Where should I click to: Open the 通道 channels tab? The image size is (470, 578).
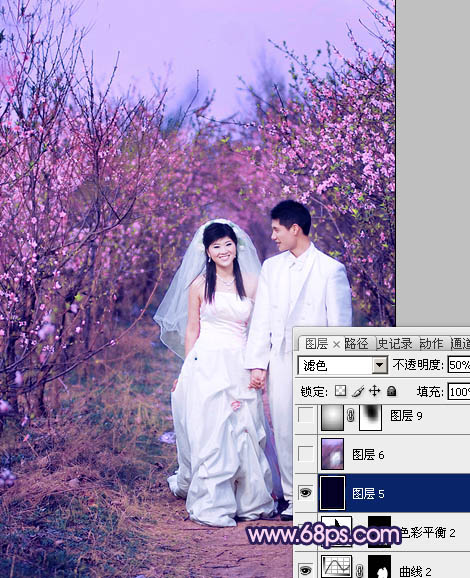pyautogui.click(x=460, y=344)
